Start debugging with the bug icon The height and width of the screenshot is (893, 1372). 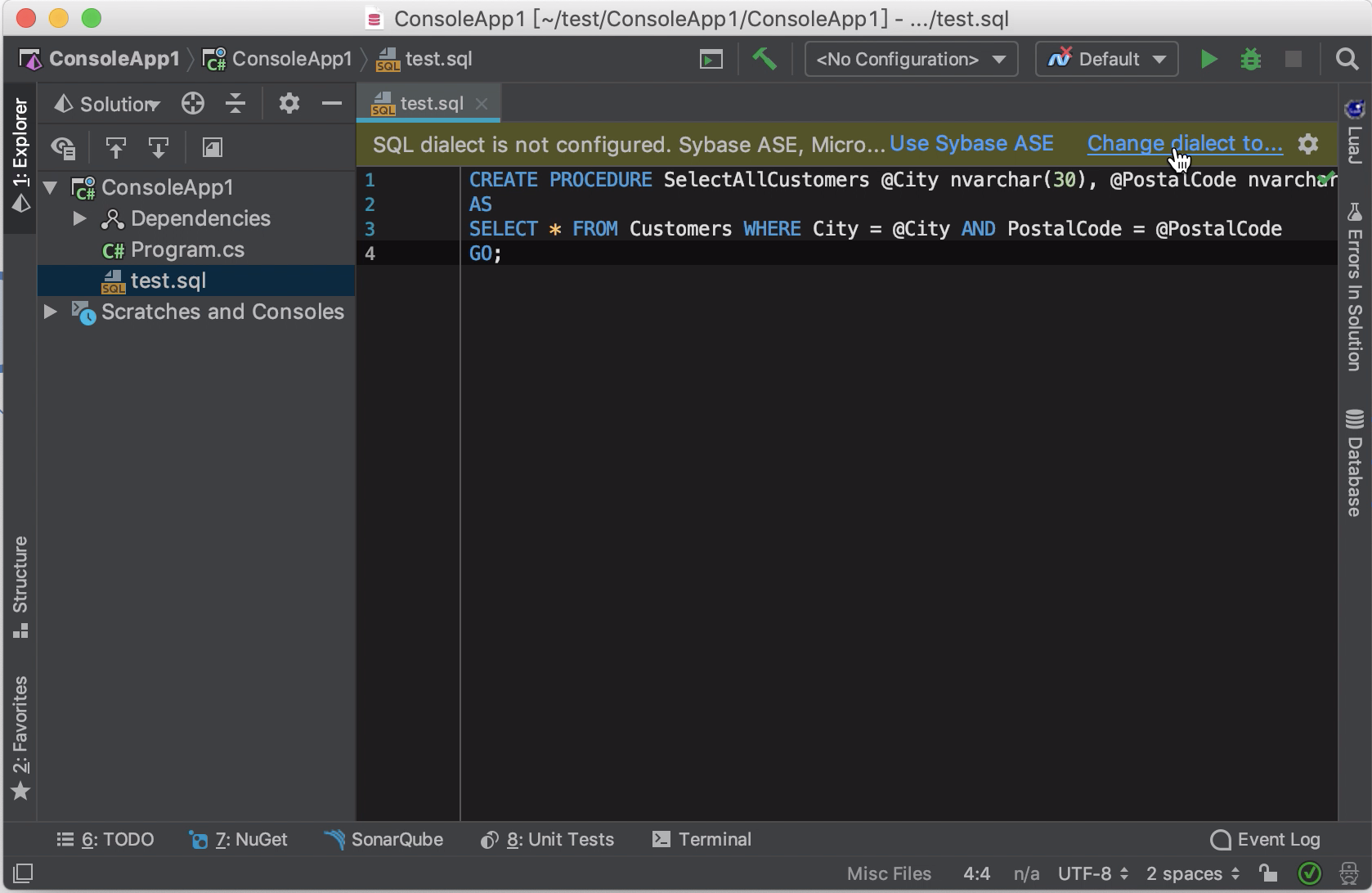click(1251, 59)
